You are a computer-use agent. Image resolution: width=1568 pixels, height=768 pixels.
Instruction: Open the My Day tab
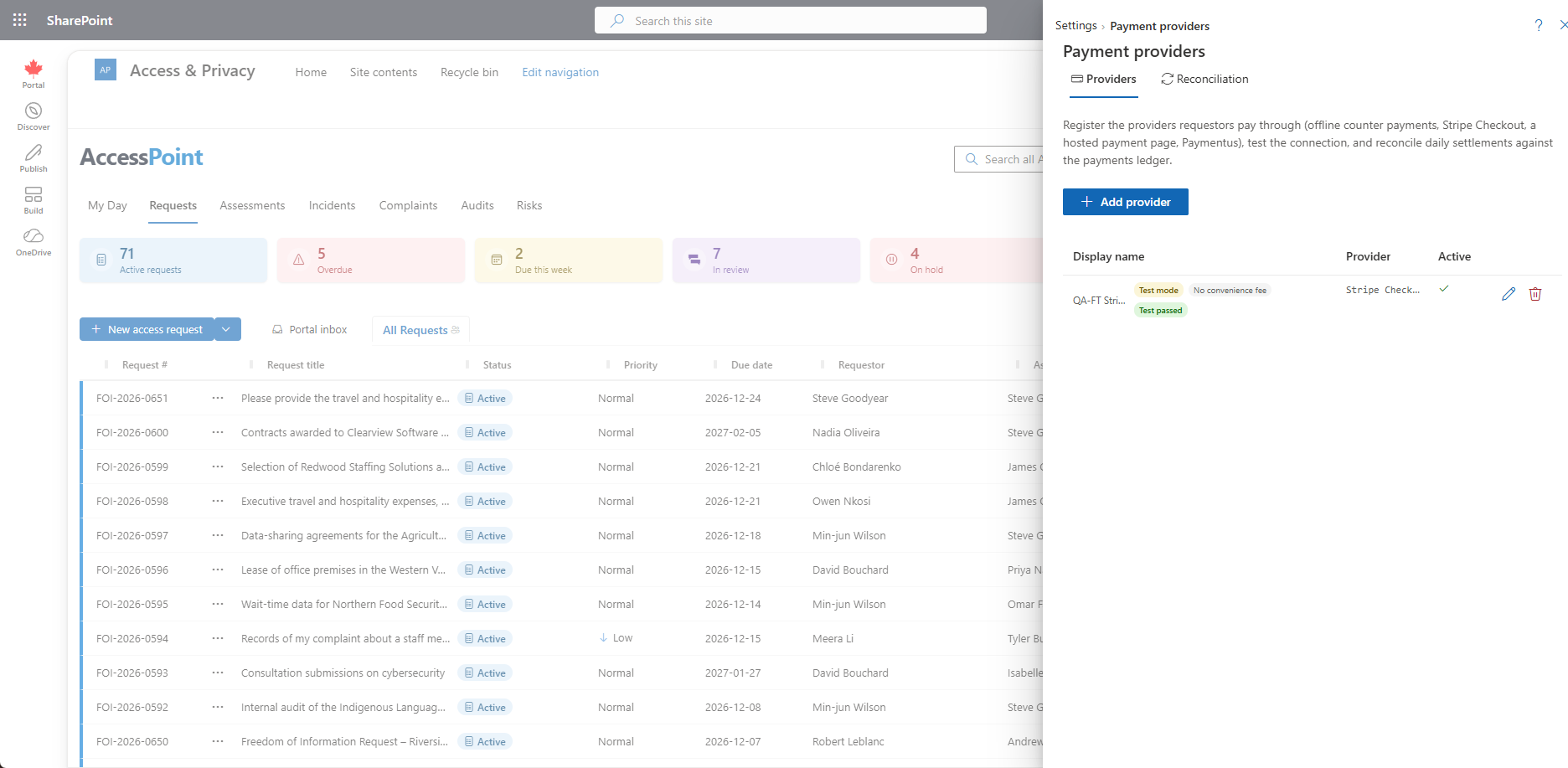[107, 205]
